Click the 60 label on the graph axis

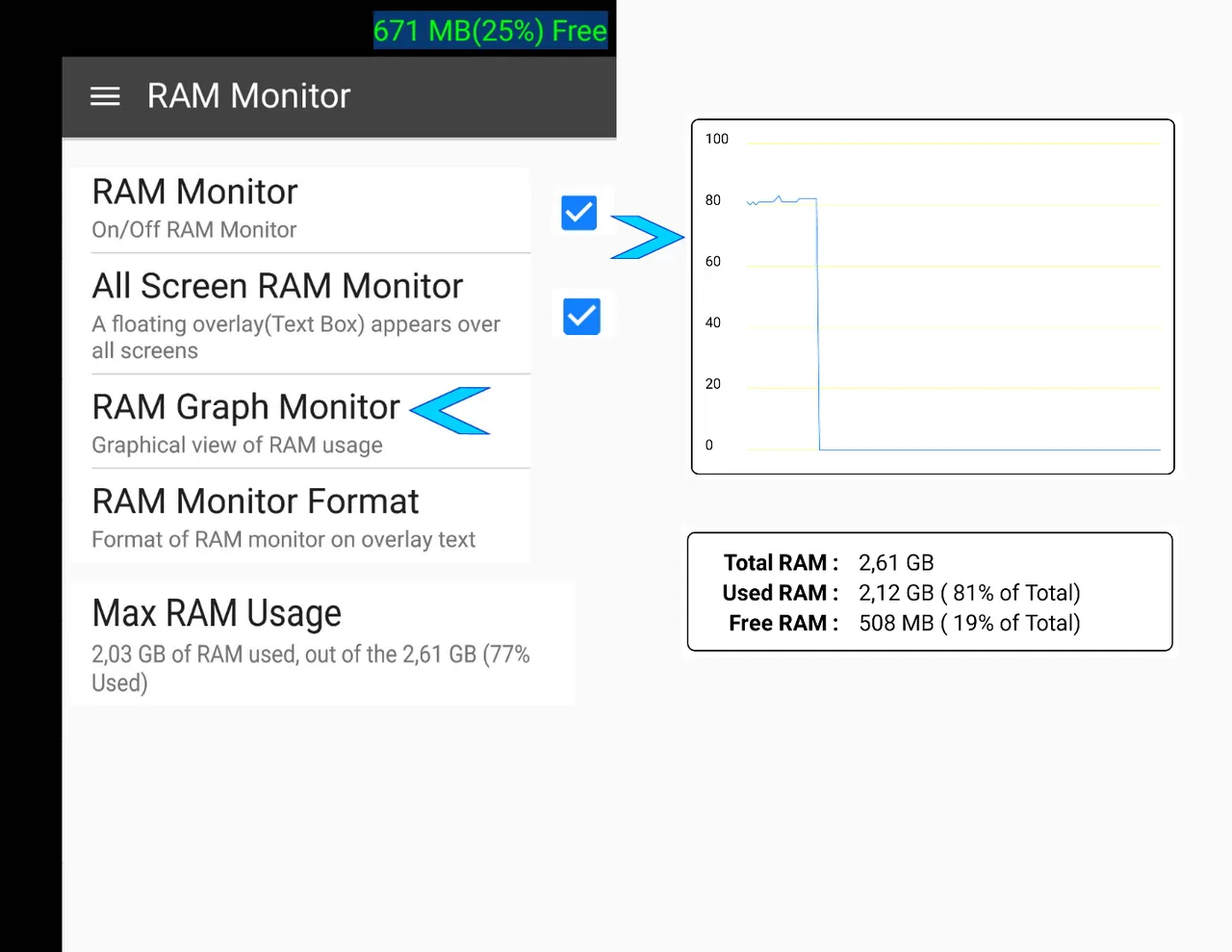713,261
